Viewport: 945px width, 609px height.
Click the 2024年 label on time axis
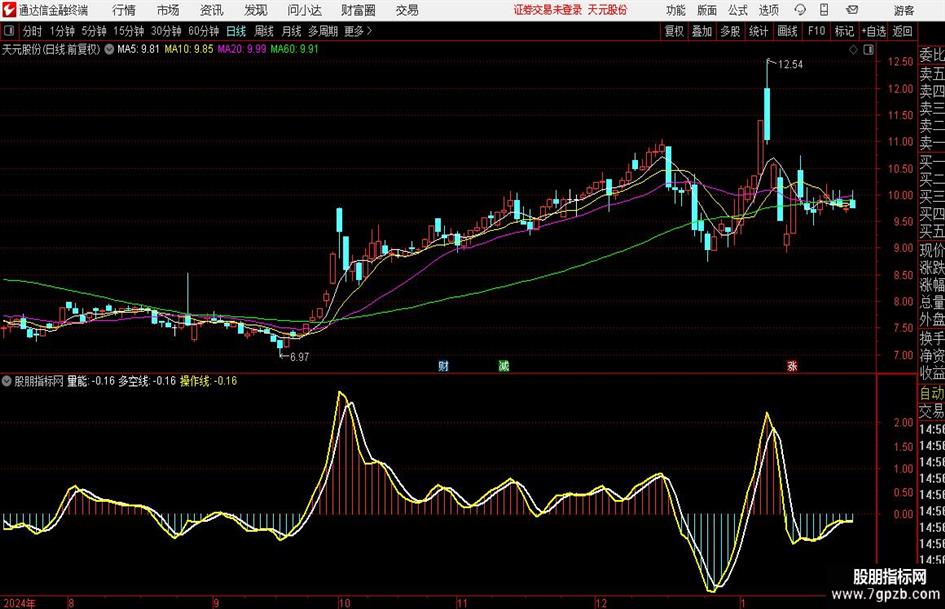19,603
